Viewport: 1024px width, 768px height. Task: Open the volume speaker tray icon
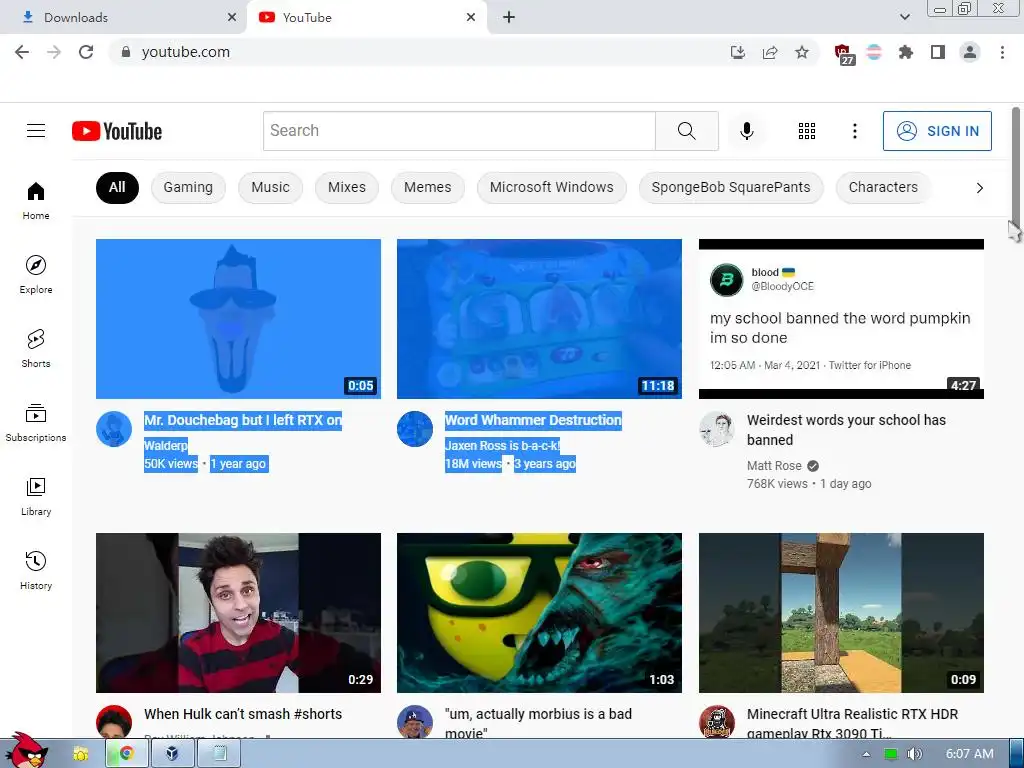(914, 754)
